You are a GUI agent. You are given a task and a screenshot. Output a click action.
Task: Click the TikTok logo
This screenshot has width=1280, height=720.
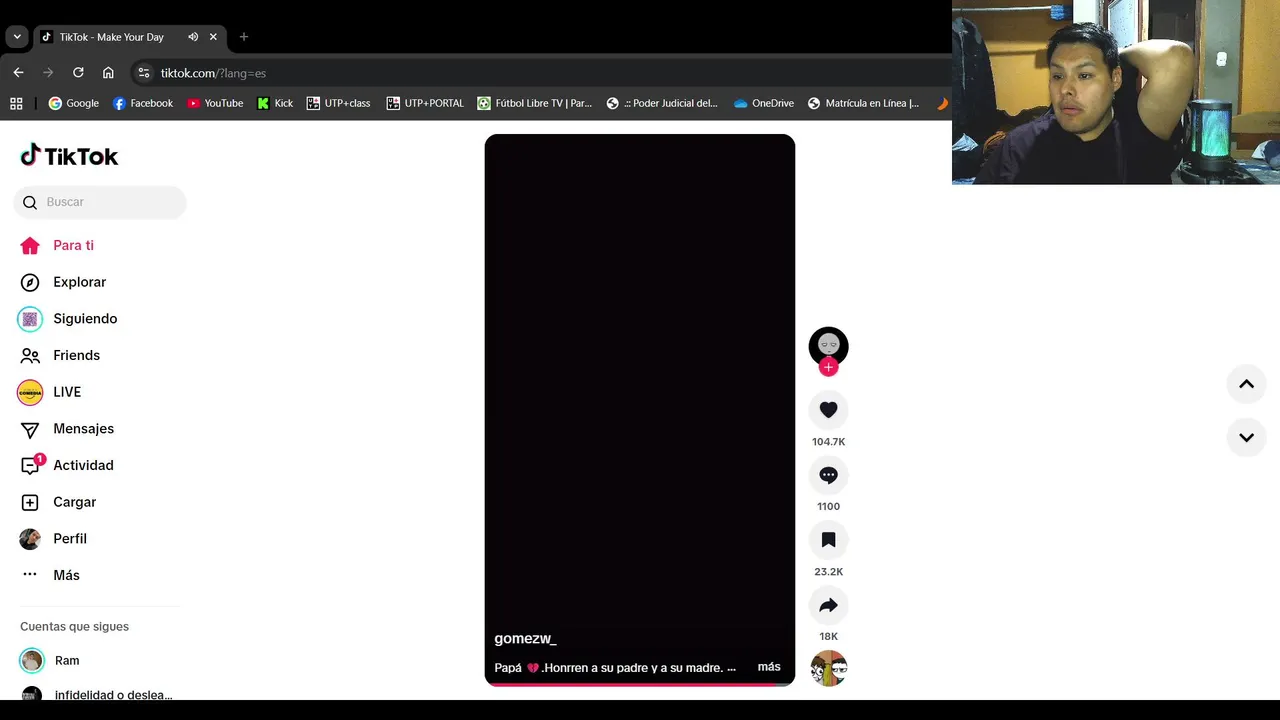69,155
